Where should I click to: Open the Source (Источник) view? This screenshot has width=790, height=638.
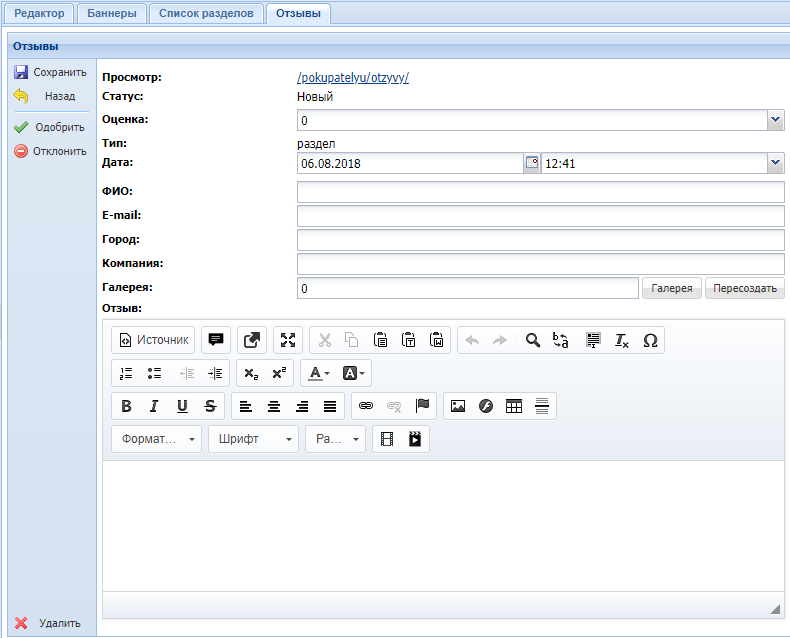(x=153, y=340)
